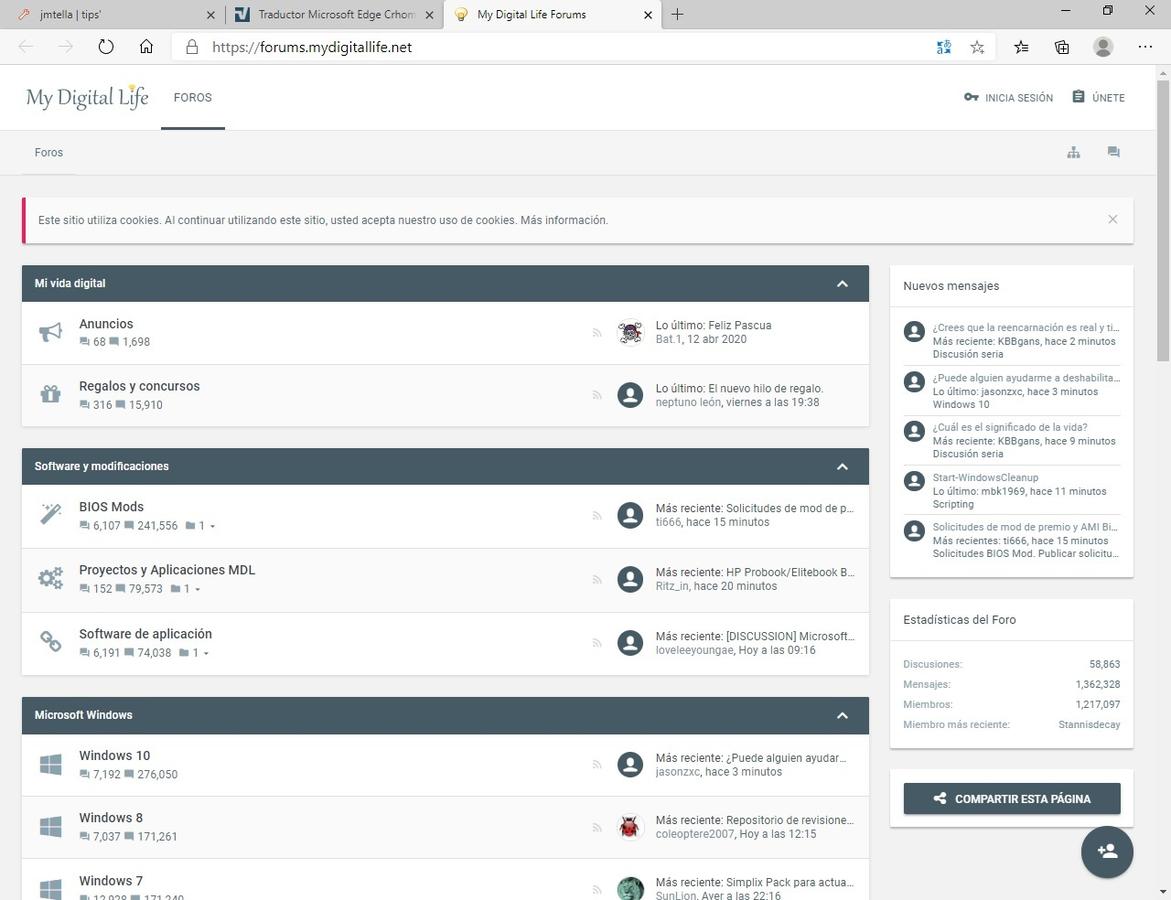Open the Regalos y concursos forum

140,386
